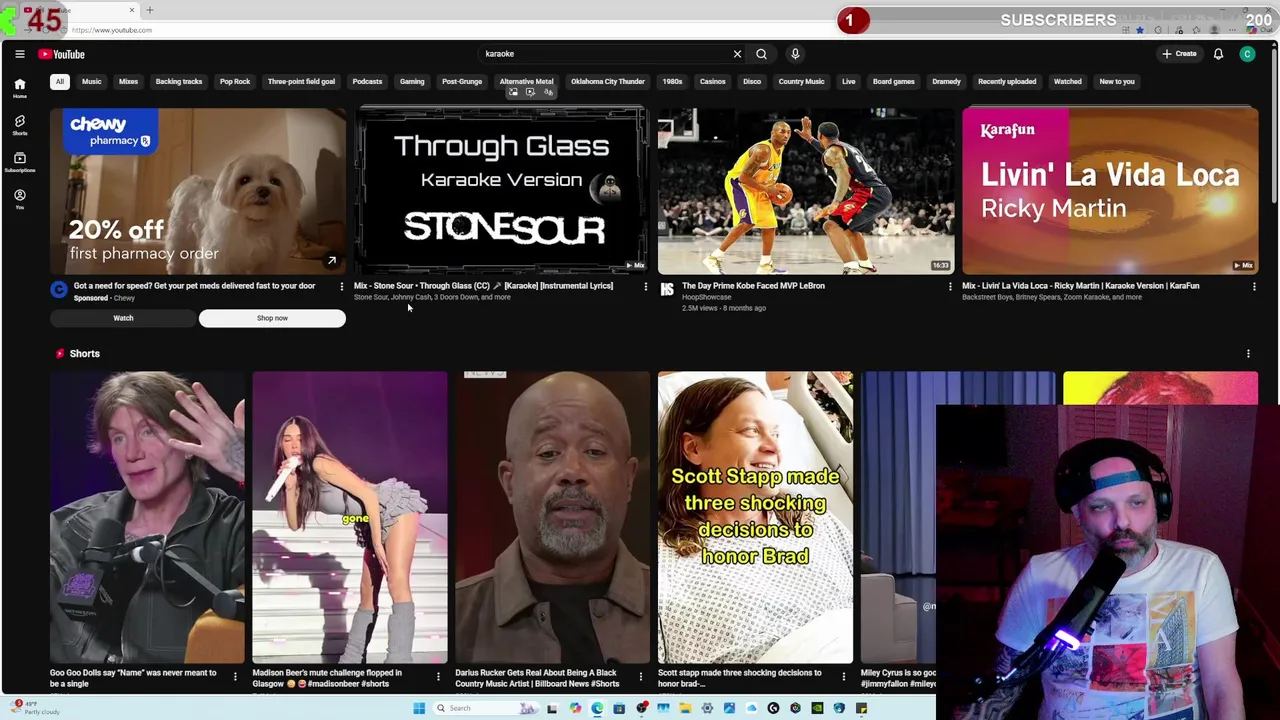Select the Disco filter chip
The image size is (1280, 720).
pyautogui.click(x=752, y=82)
